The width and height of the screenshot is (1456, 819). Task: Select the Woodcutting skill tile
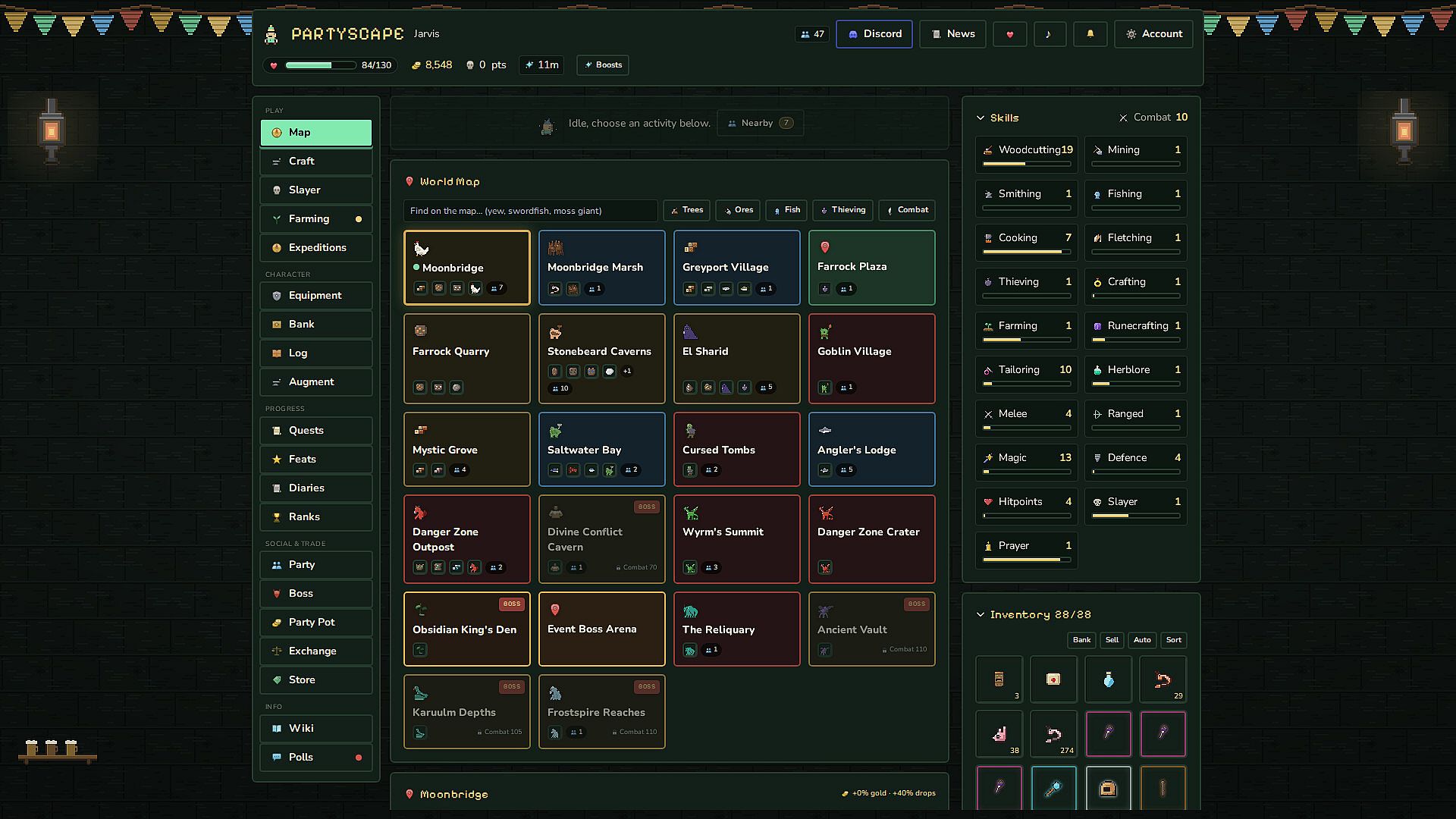point(1027,154)
